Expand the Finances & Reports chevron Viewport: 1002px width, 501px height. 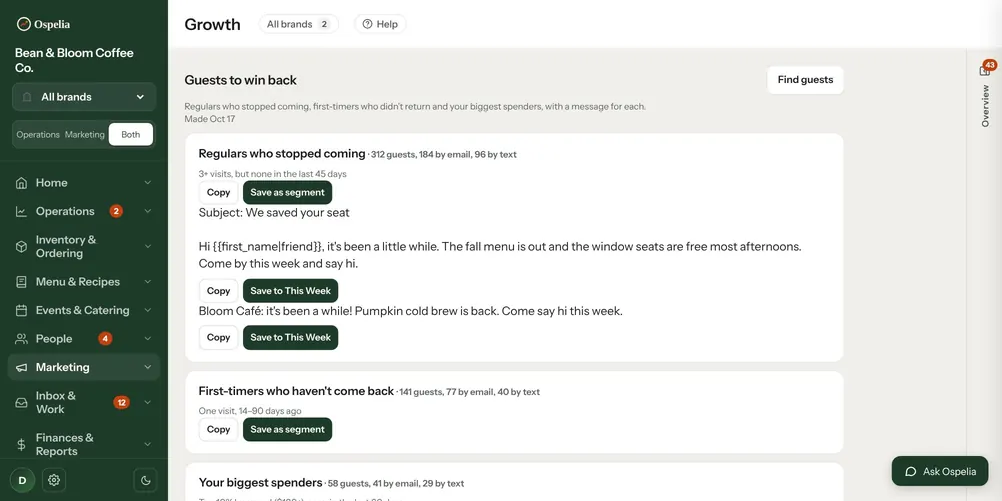coord(148,444)
